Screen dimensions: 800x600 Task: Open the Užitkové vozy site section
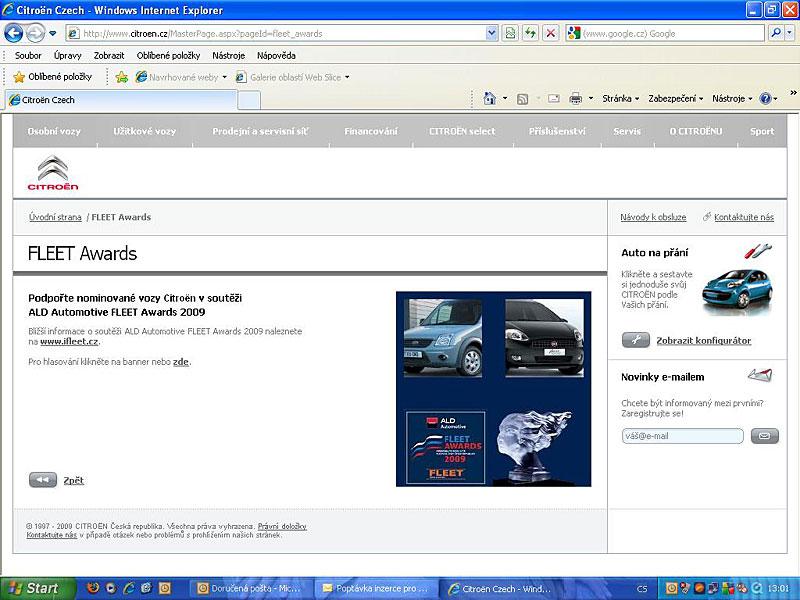tap(144, 131)
